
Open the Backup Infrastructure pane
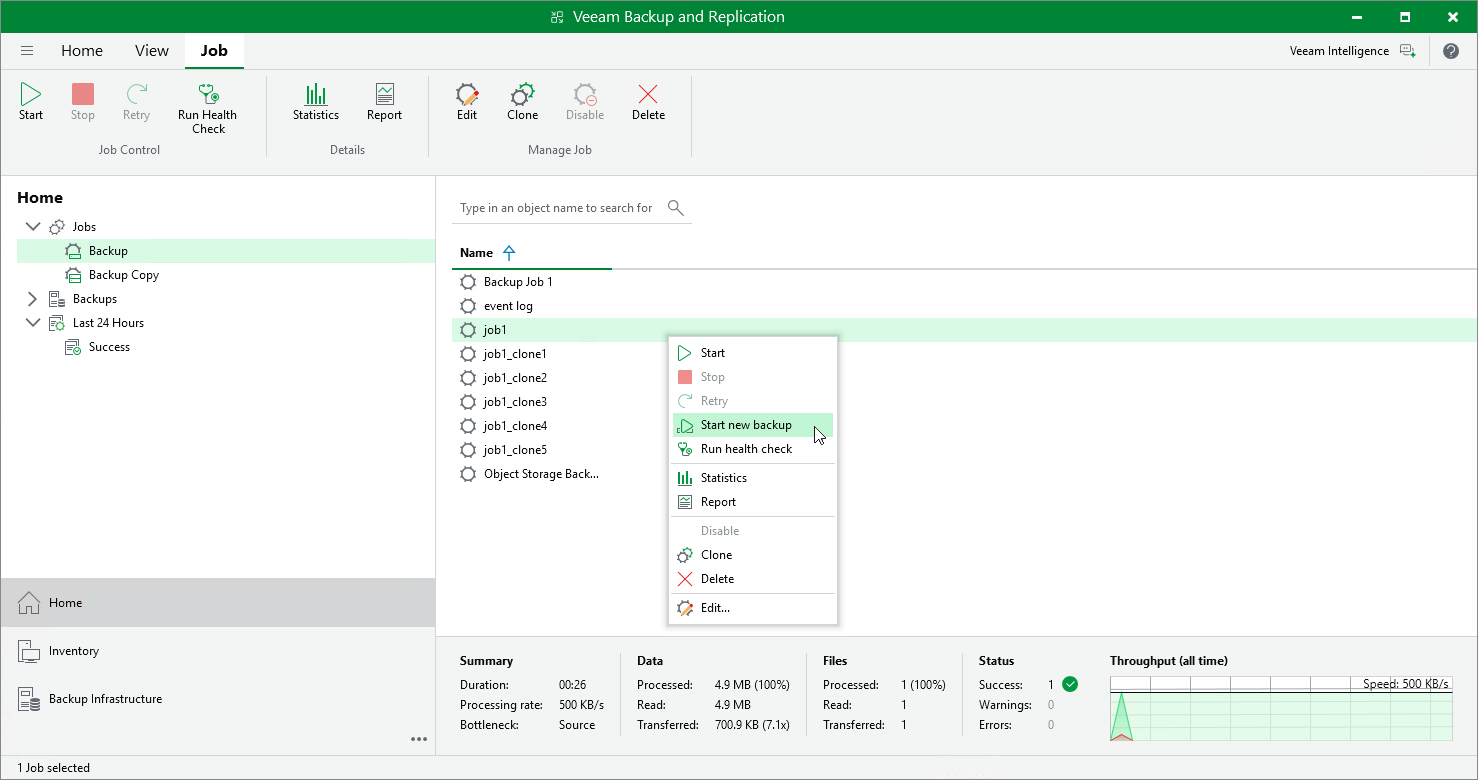pos(218,699)
